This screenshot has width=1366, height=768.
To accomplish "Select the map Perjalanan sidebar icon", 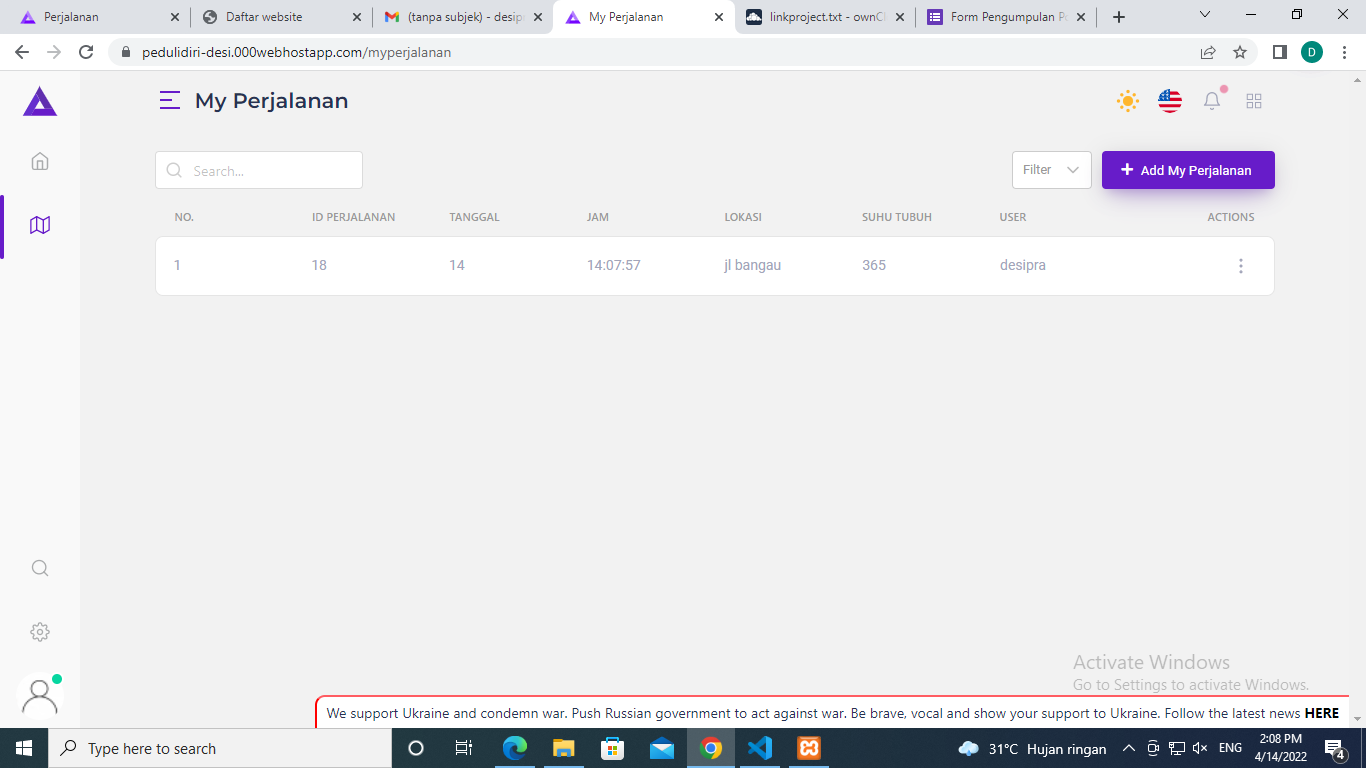I will click(40, 225).
